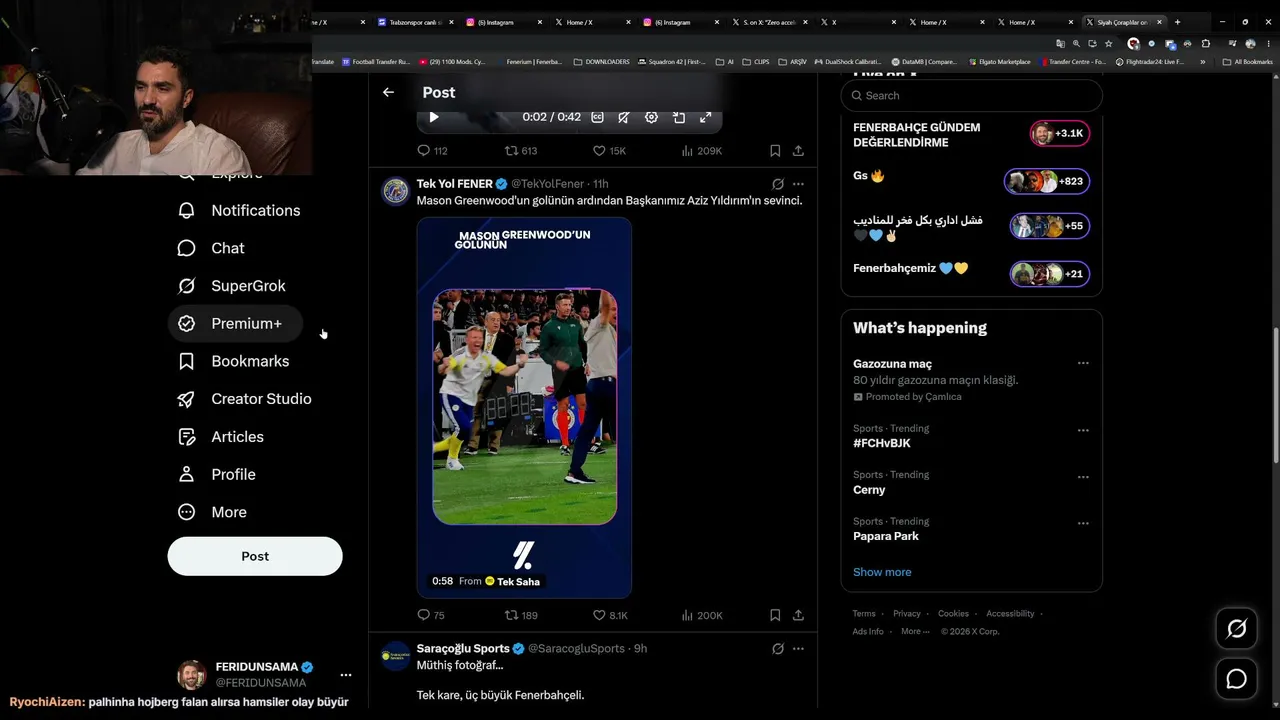This screenshot has width=1280, height=720.
Task: Open Tek Yol FENER profile avatar
Action: point(396,190)
